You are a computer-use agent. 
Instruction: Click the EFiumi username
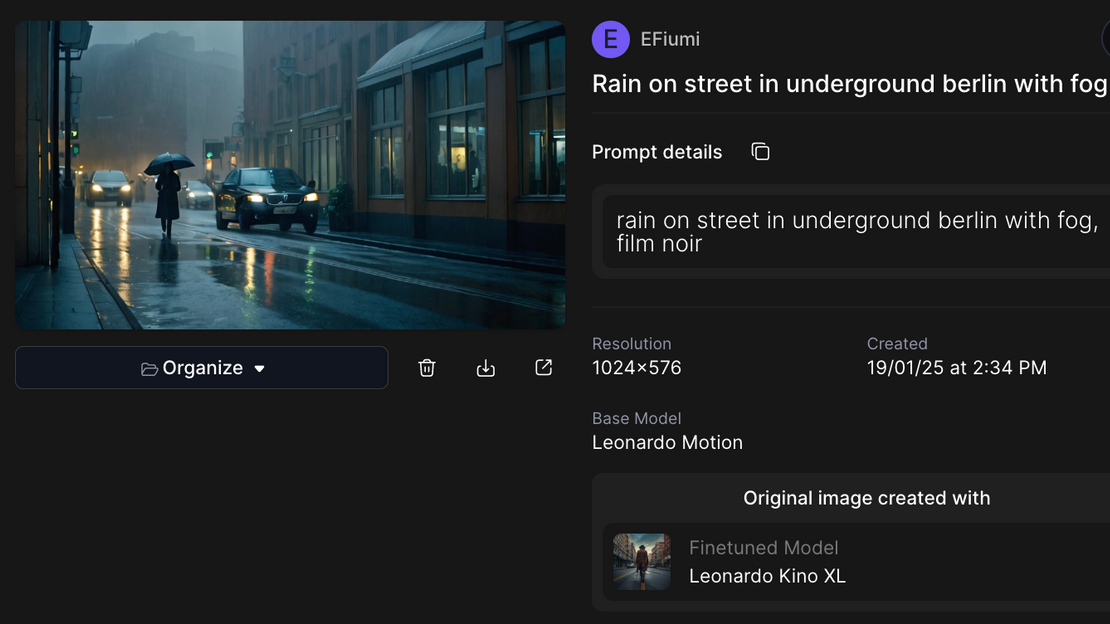[x=670, y=39]
